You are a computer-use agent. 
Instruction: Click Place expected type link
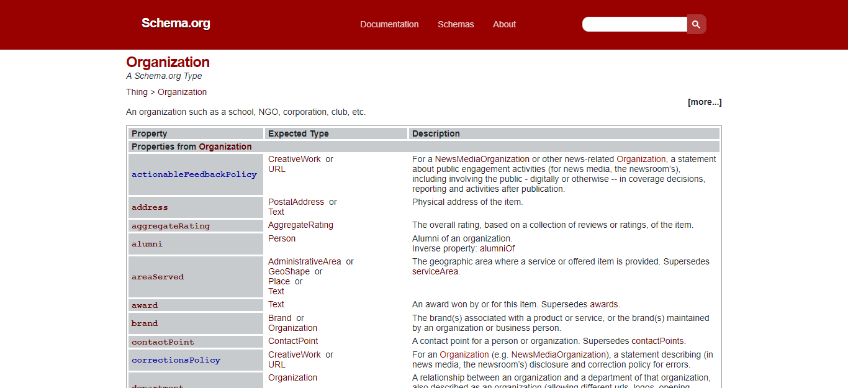[x=279, y=281]
